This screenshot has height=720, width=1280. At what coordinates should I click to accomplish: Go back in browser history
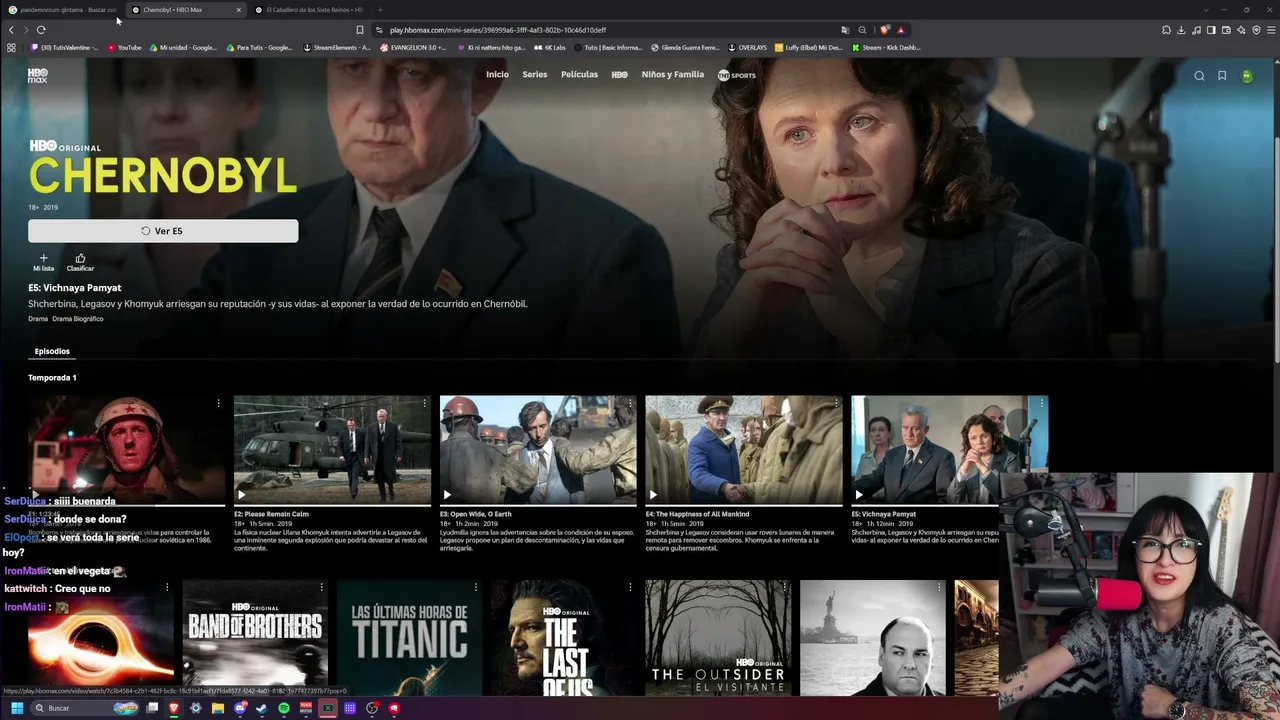(11, 30)
